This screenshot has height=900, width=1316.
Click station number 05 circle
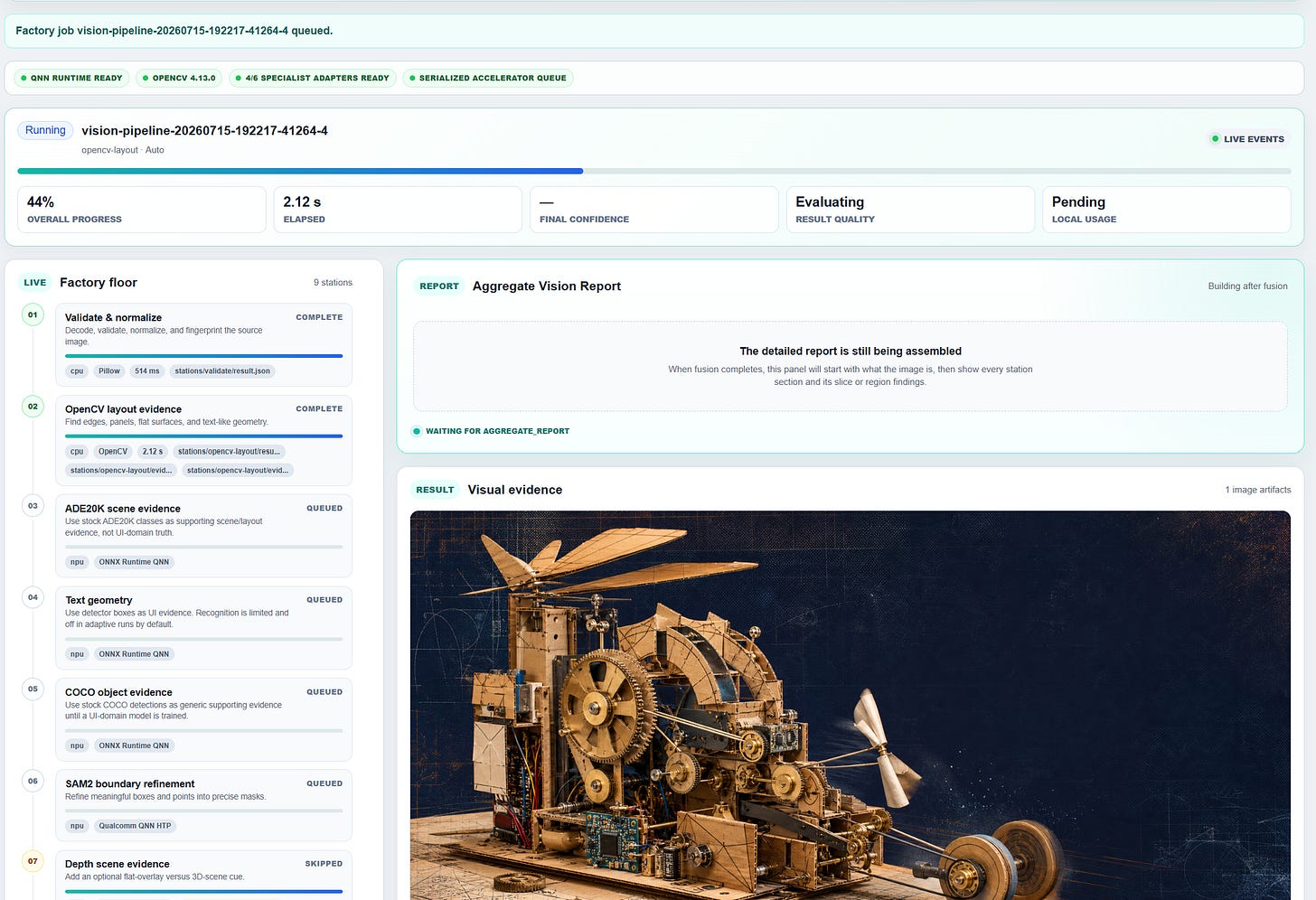(33, 689)
